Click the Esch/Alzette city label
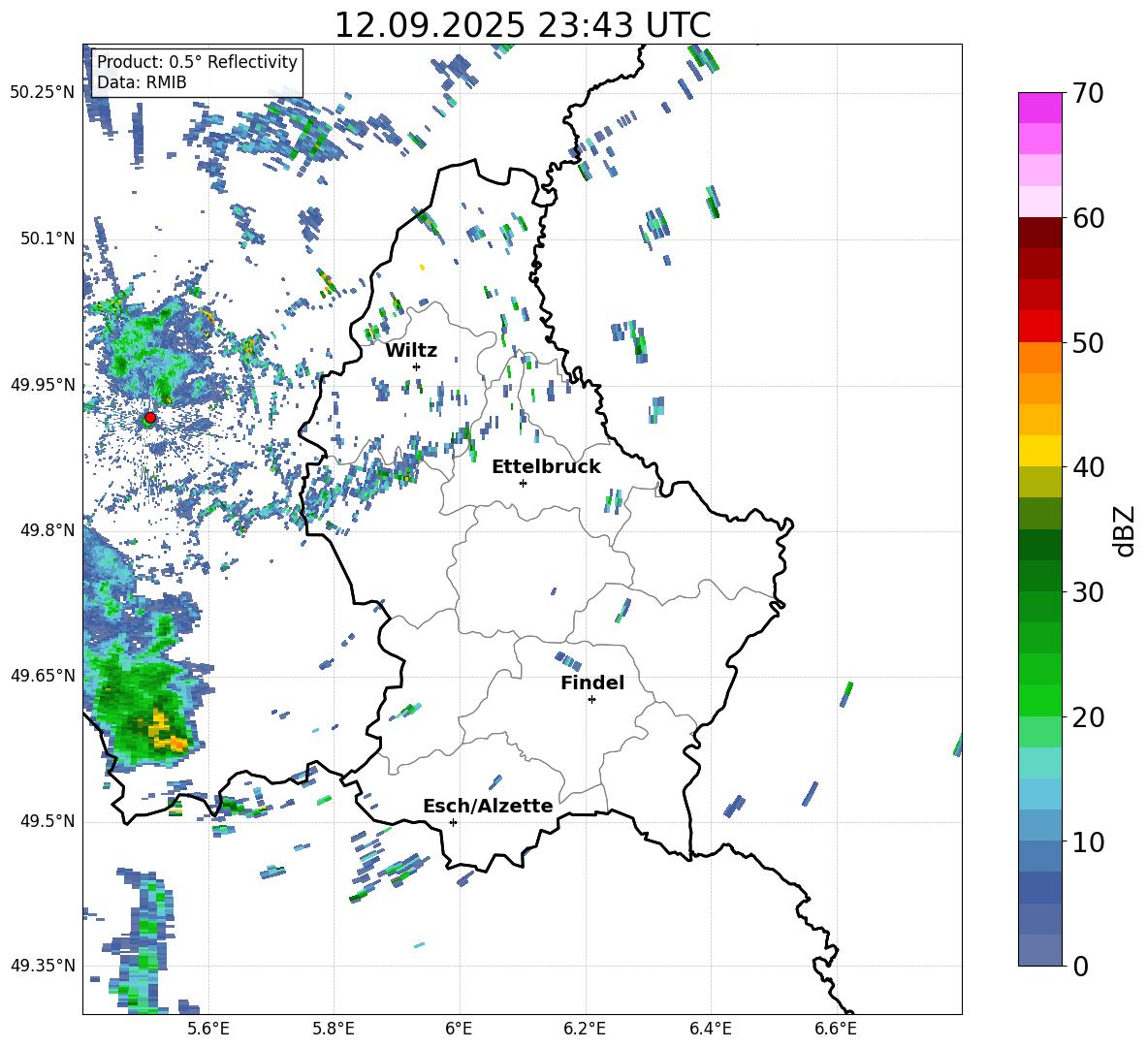 tap(488, 807)
